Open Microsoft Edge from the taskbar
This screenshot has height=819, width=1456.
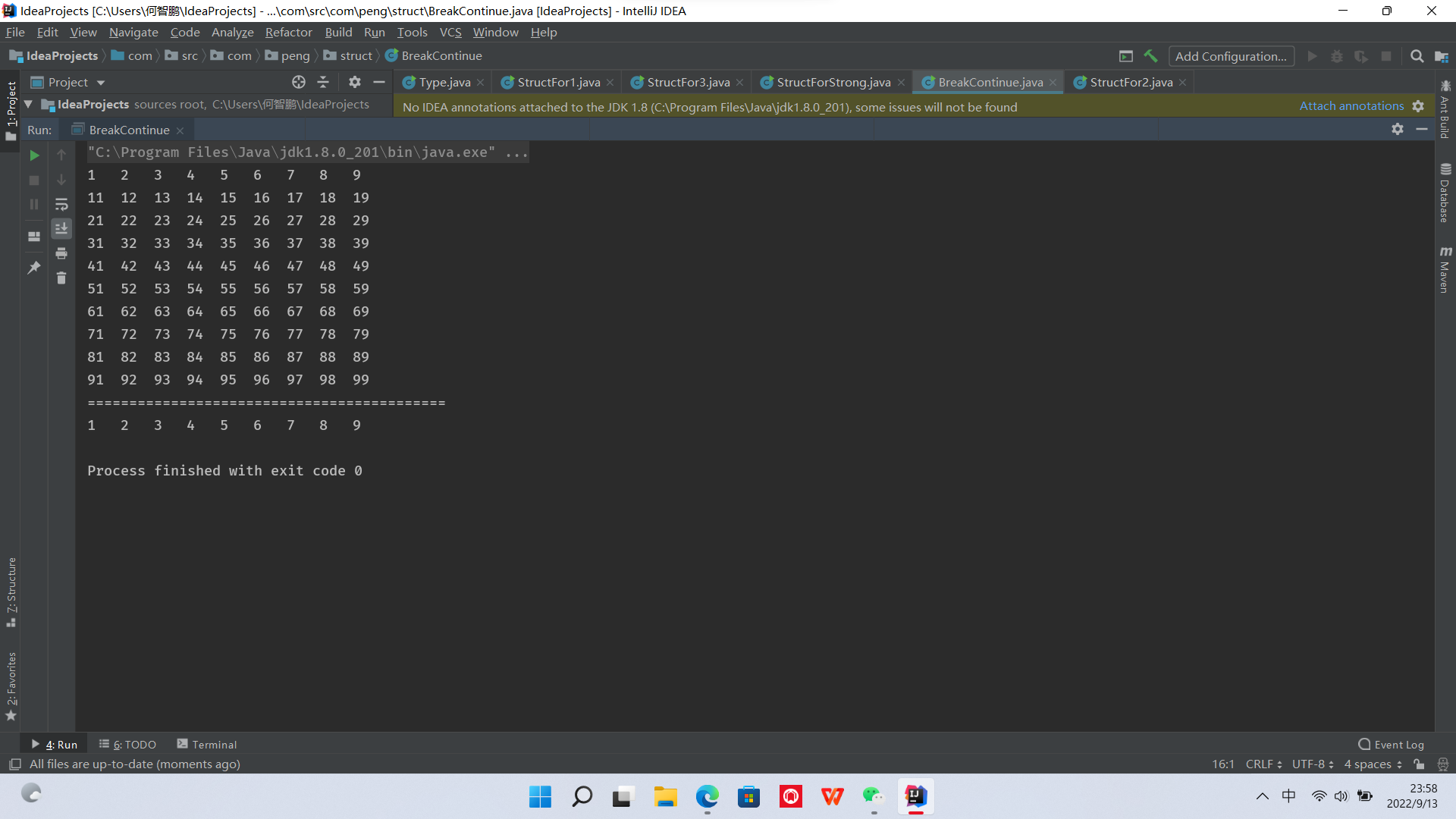[x=707, y=796]
